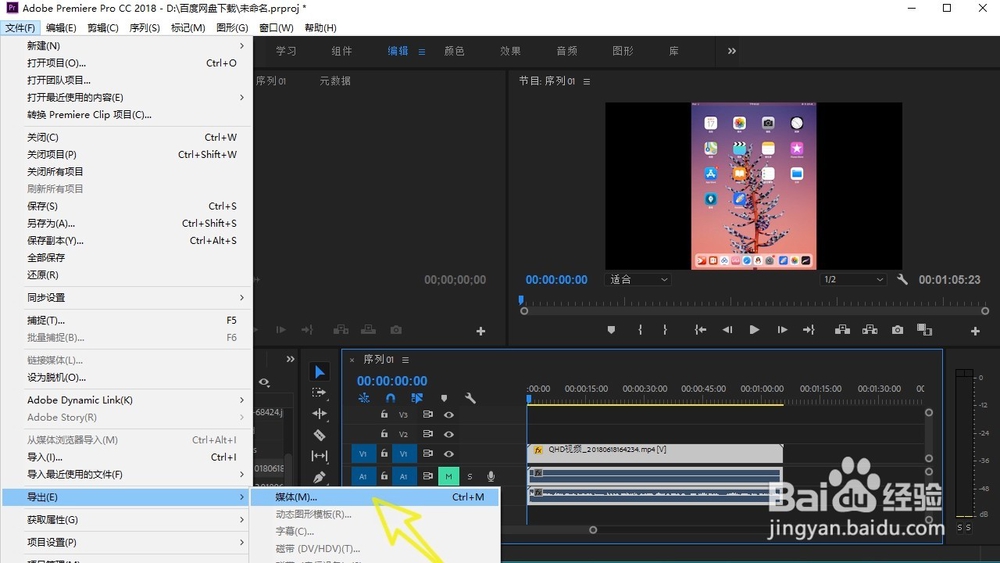Expand workspace overflow chevron
The height and width of the screenshot is (563, 1000).
click(732, 51)
